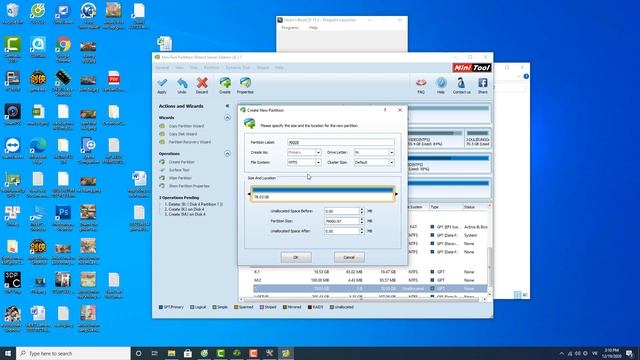Click the Partition Label text field
This screenshot has width=640, height=360.
point(341,142)
